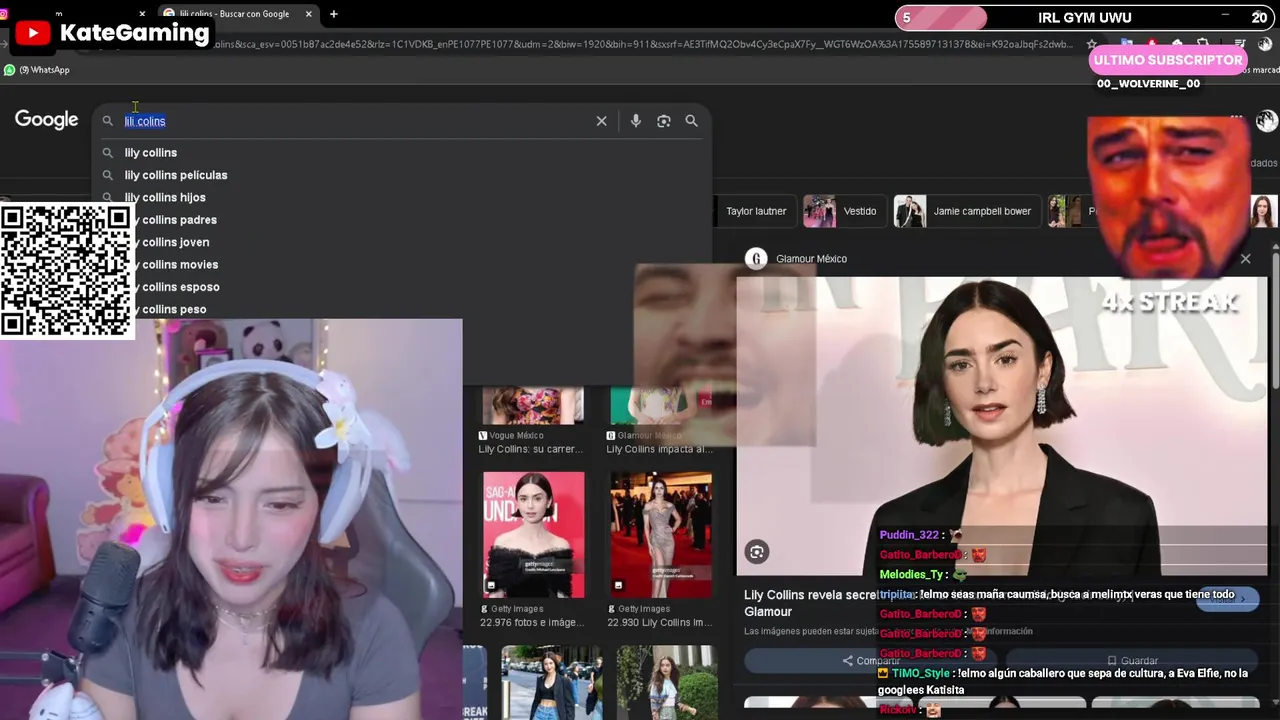Filter images by the 'Taylor lautner' chip
This screenshot has height=720, width=1280.
(x=756, y=211)
